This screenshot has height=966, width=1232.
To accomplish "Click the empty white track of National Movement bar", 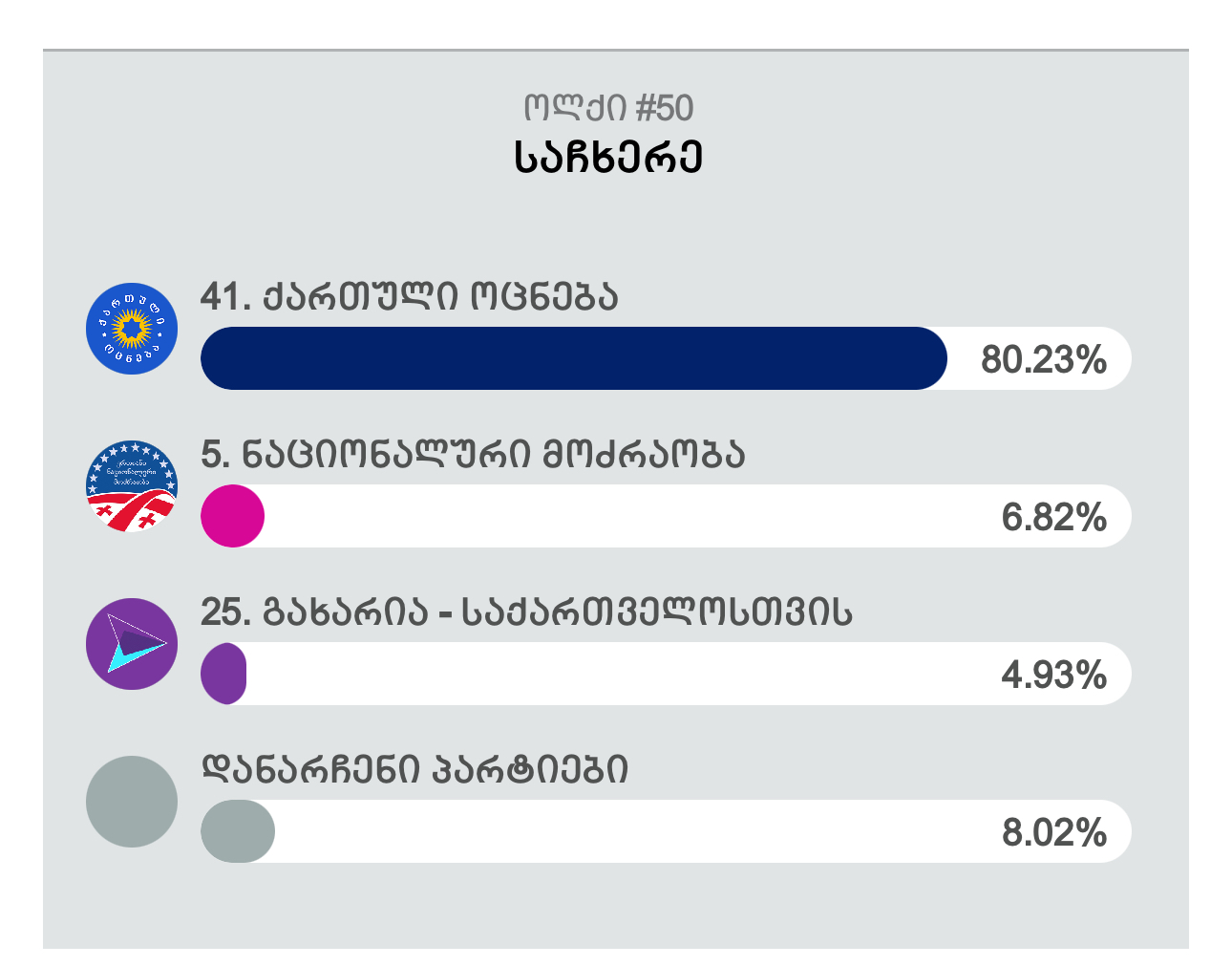I will (x=621, y=516).
